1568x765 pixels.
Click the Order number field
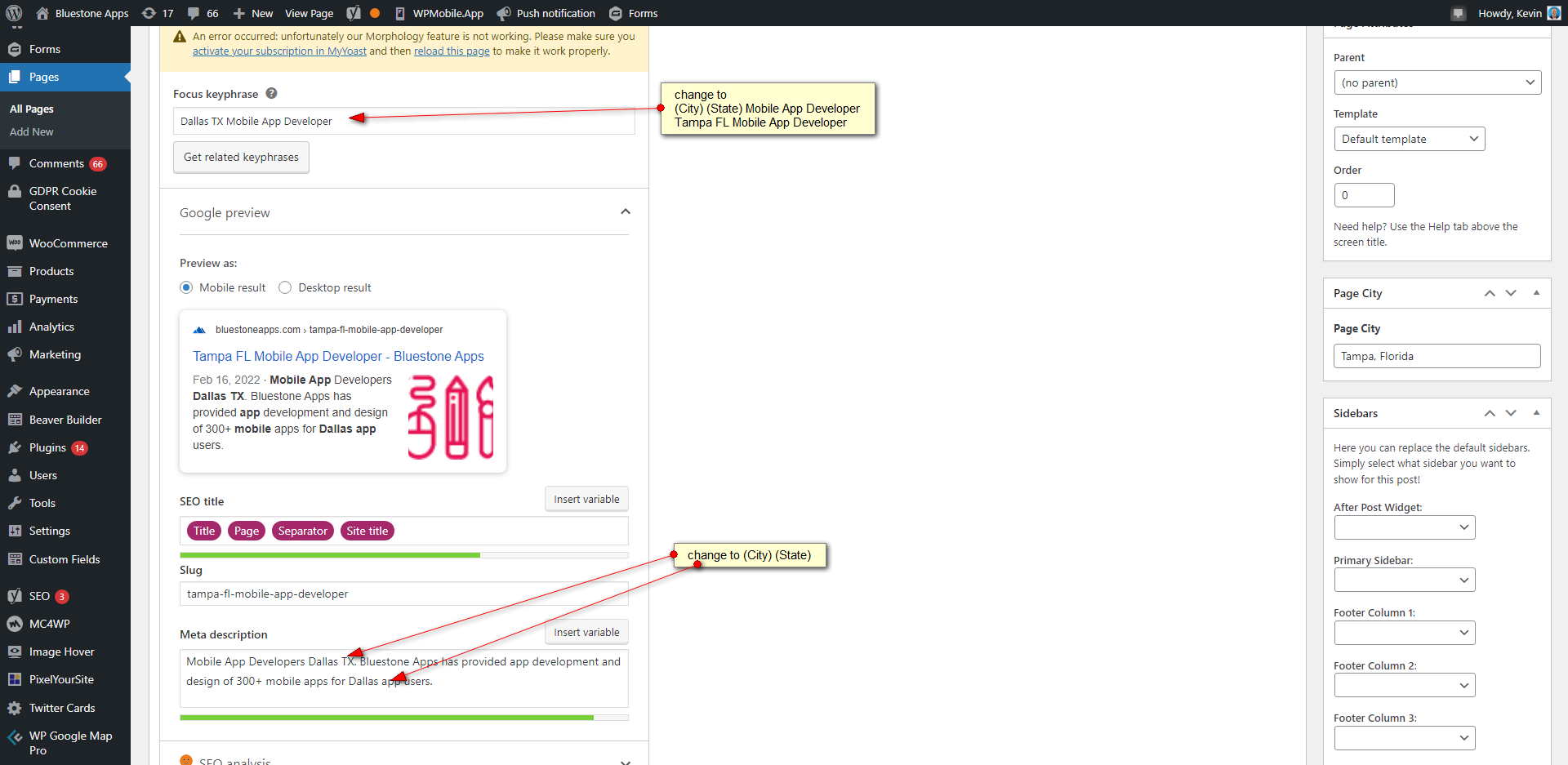pyautogui.click(x=1364, y=195)
